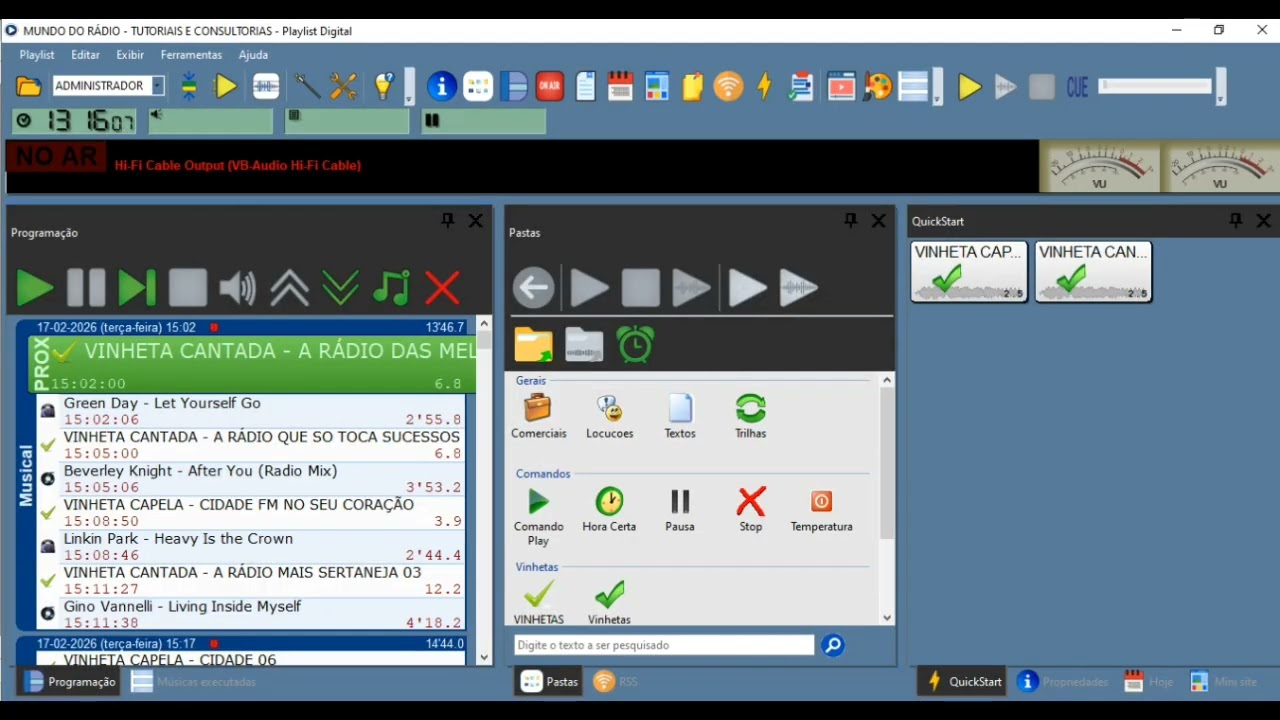Trigger the VINHETA CAN... QuickStart button
This screenshot has height=720, width=1280.
(1093, 271)
